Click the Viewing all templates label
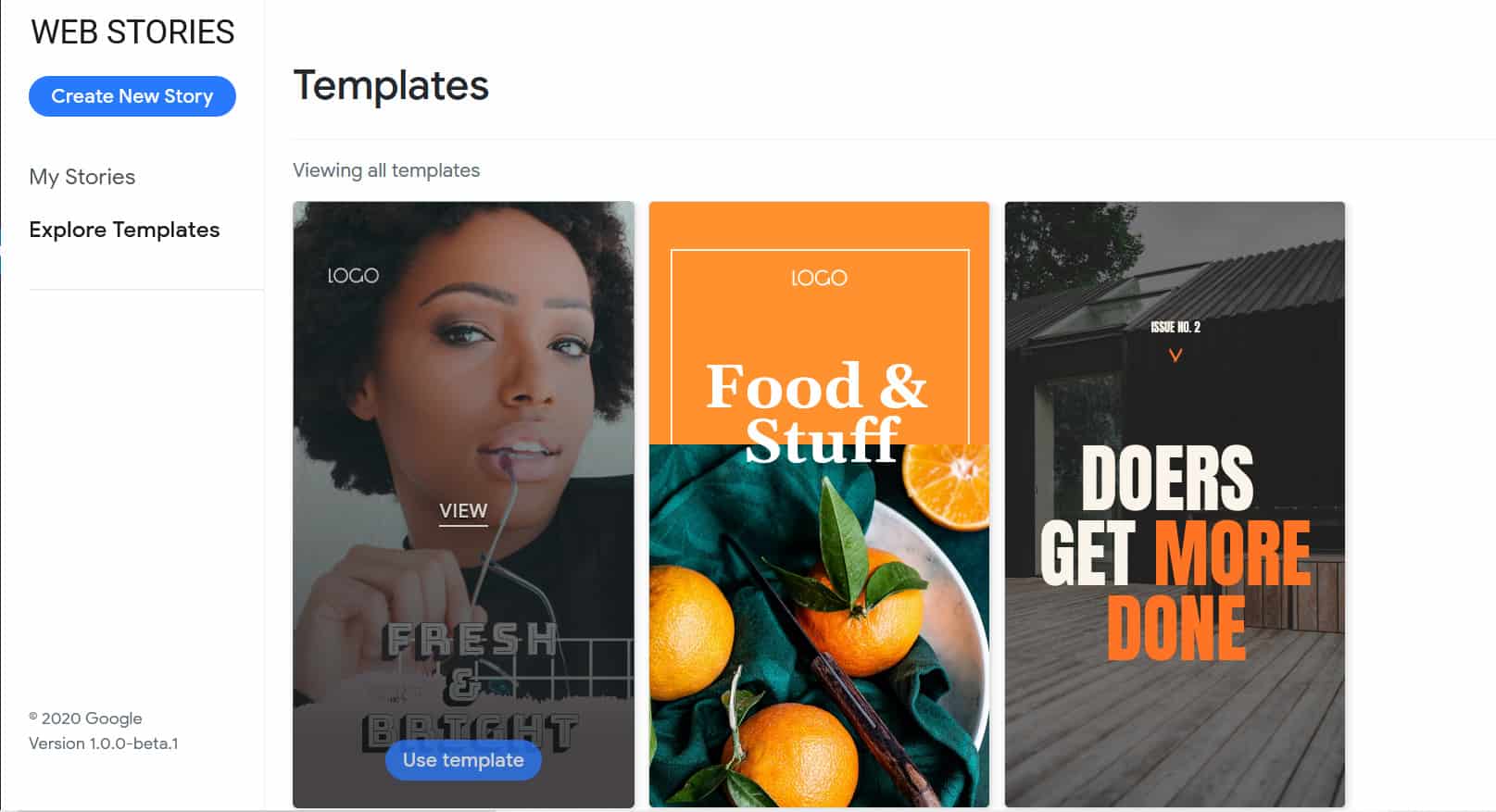 pyautogui.click(x=386, y=170)
